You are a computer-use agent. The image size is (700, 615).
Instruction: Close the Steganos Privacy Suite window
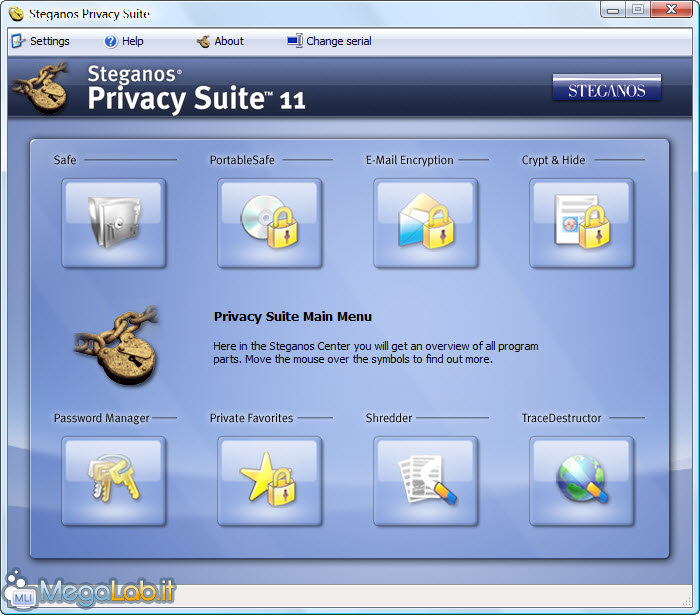pyautogui.click(x=671, y=10)
